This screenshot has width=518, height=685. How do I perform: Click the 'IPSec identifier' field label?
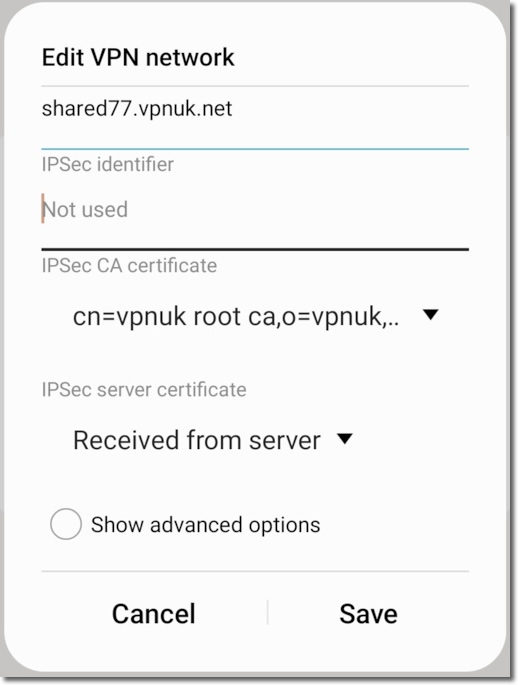(107, 165)
